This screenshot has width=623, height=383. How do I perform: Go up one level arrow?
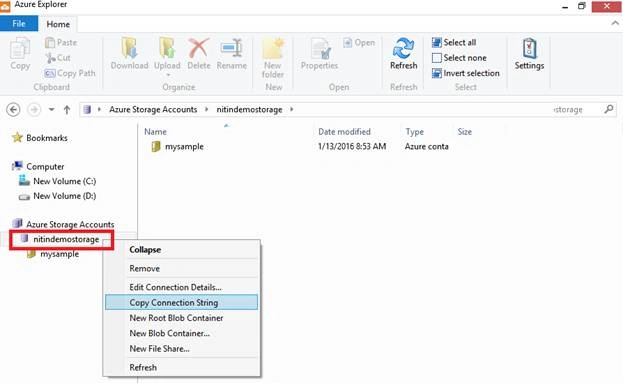coord(67,110)
